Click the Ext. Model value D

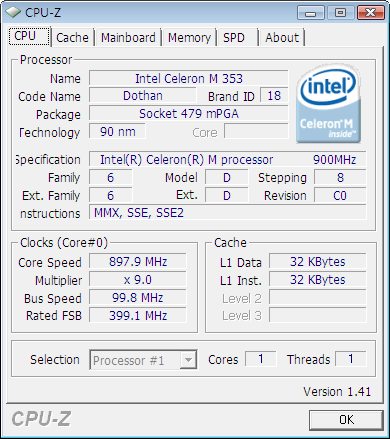[x=227, y=195]
